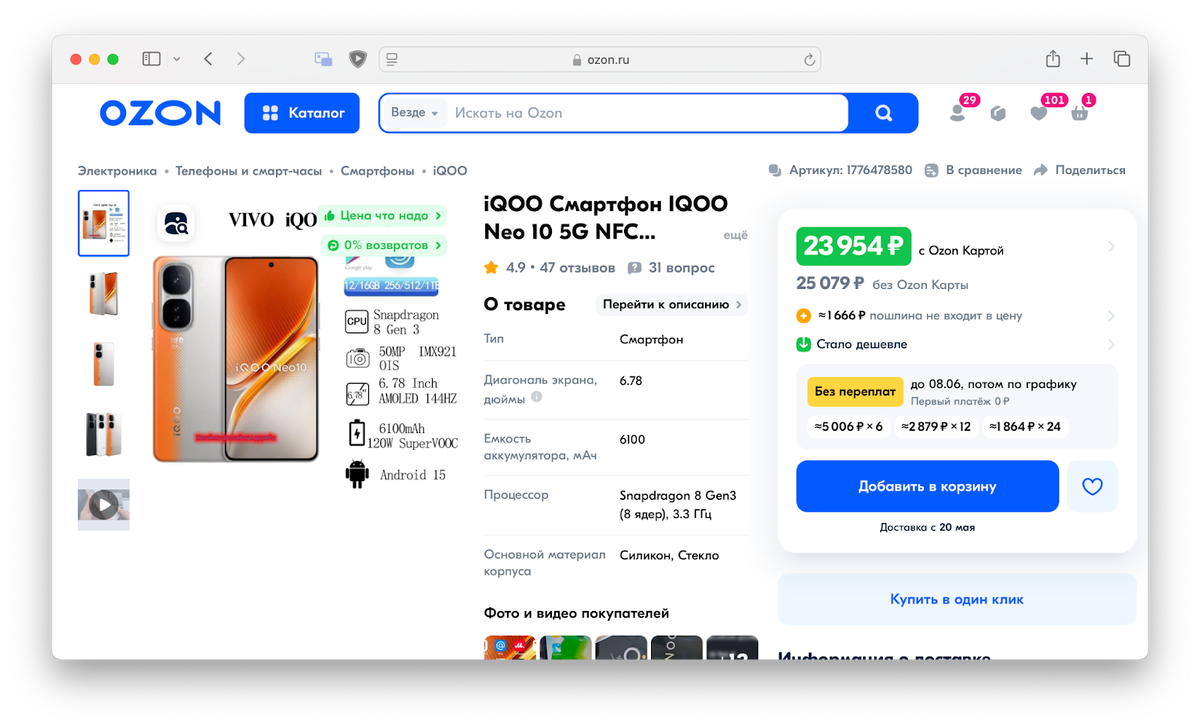Click the Safari tab group picture icon

323,59
